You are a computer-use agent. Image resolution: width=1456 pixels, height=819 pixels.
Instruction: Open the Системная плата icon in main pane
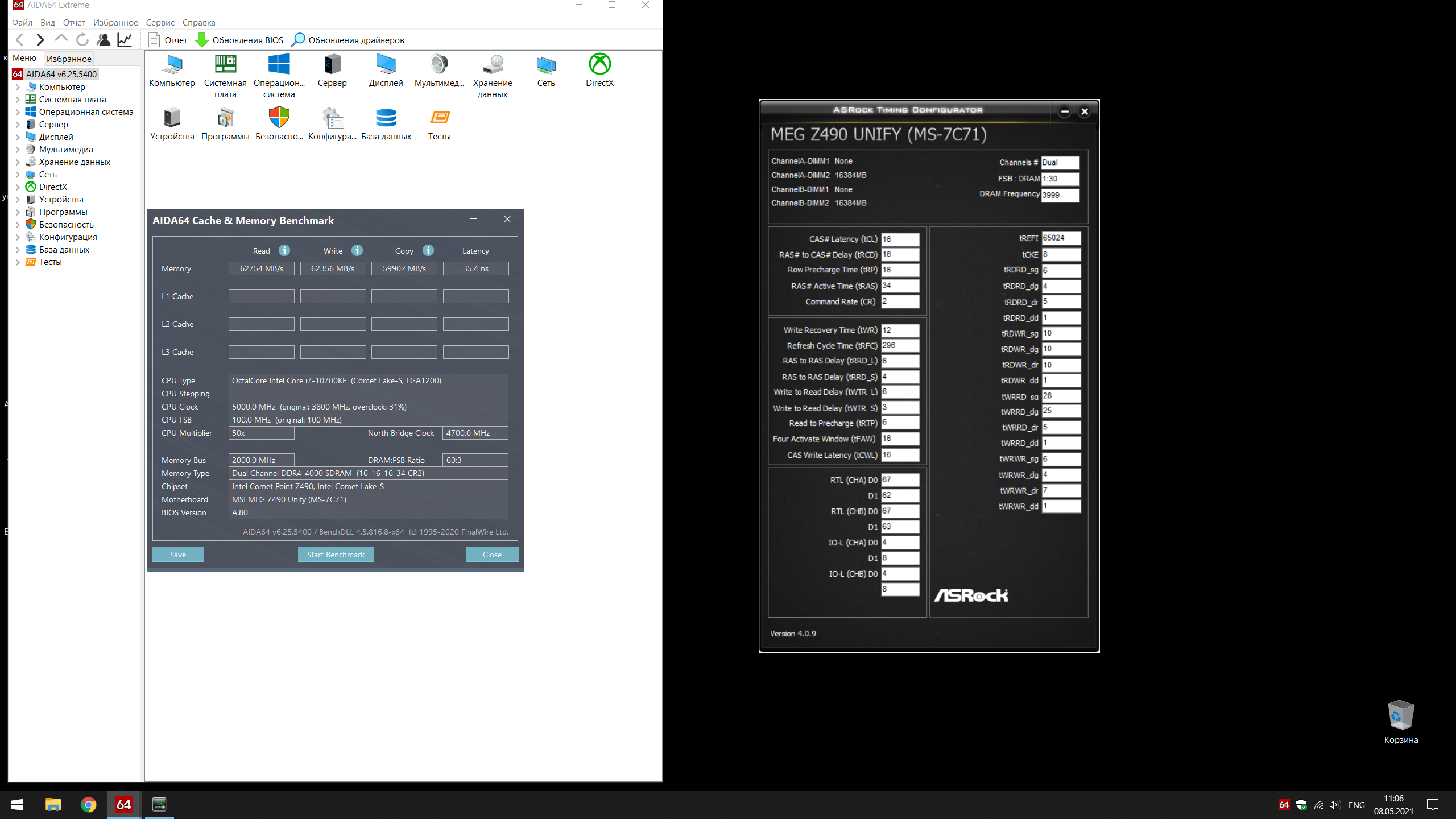click(225, 65)
